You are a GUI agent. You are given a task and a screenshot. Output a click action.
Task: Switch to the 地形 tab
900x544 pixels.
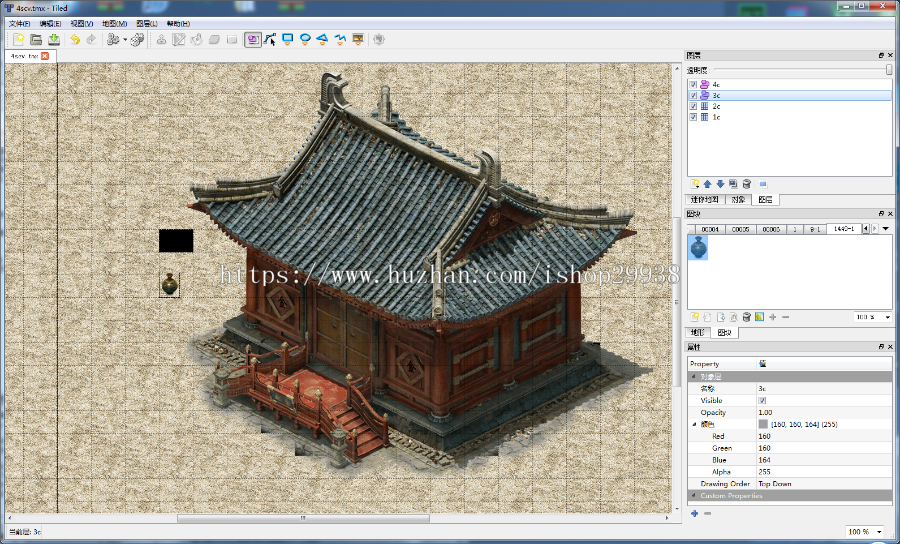pos(697,333)
